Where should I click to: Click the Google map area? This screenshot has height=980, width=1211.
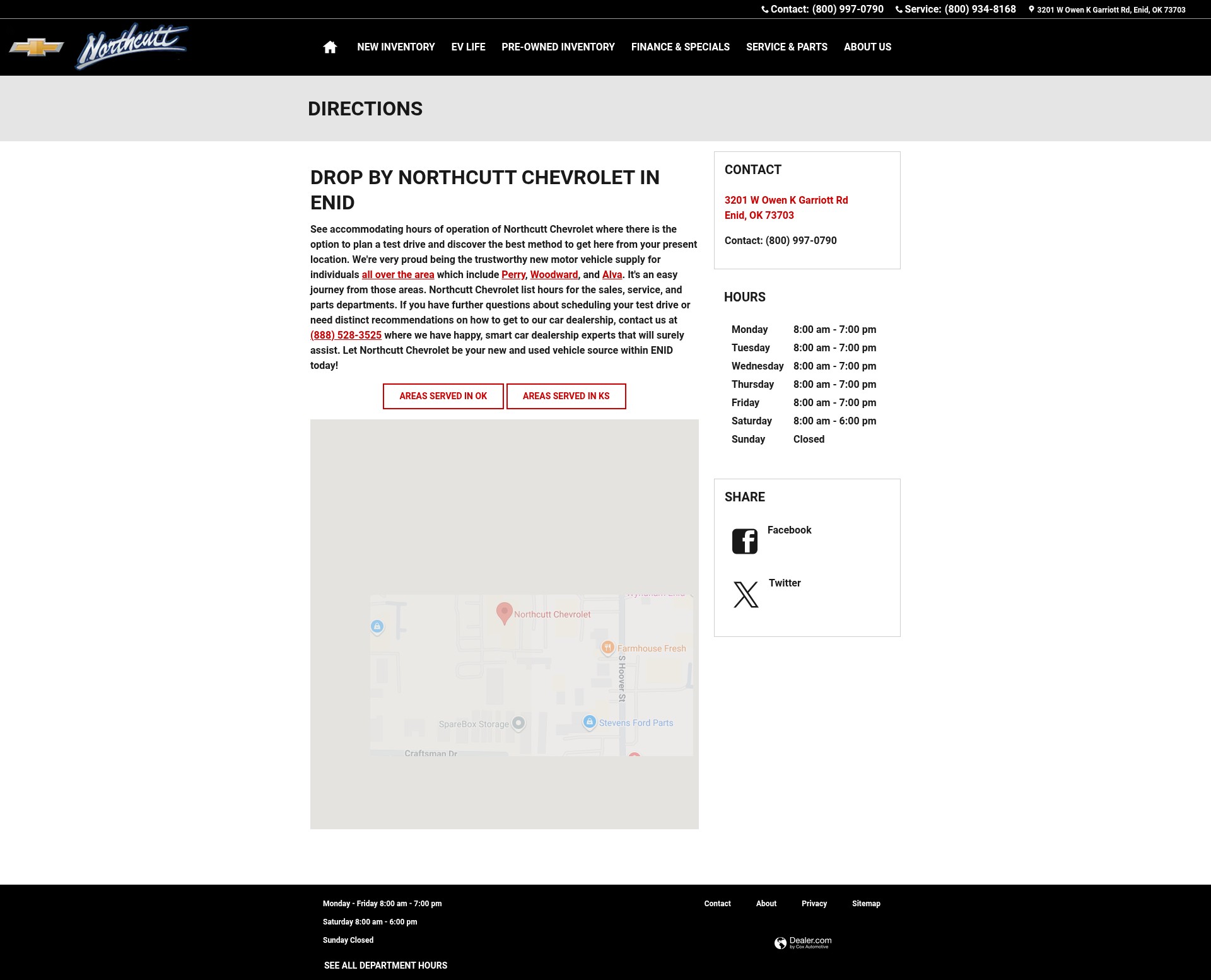(505, 624)
